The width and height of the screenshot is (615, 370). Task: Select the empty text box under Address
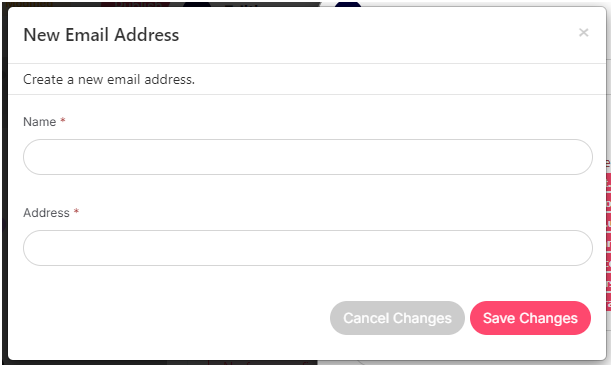coord(308,248)
